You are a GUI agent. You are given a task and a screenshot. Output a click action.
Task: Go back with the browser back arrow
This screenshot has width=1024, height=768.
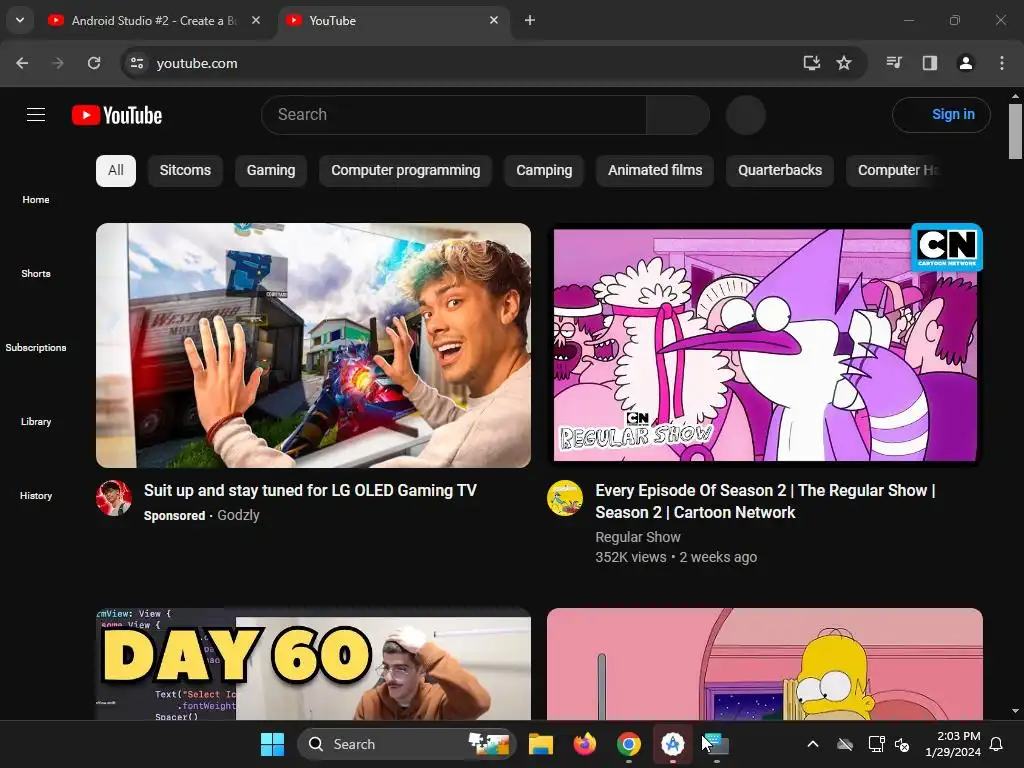coord(22,63)
